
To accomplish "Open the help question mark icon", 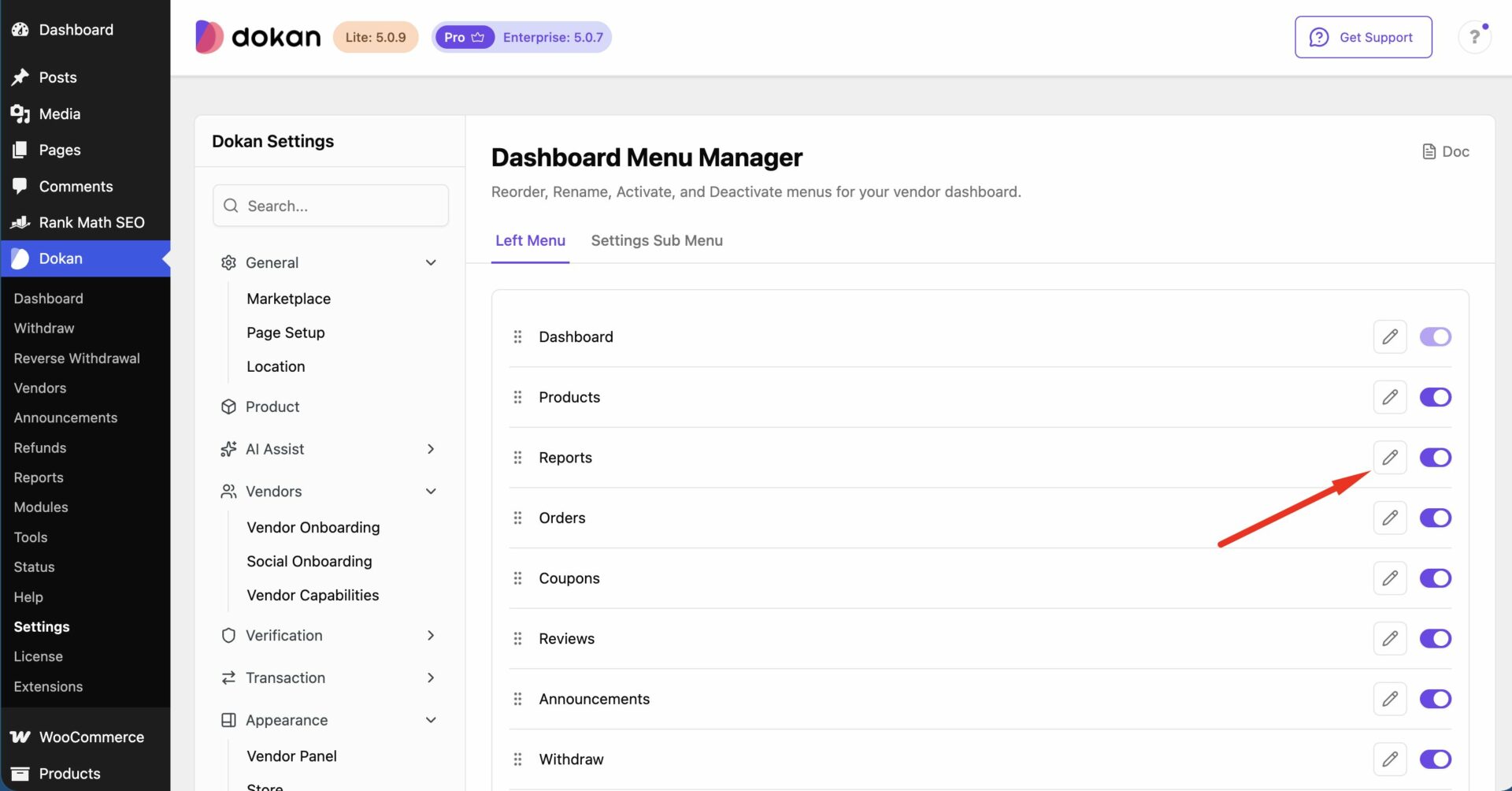I will pyautogui.click(x=1474, y=37).
